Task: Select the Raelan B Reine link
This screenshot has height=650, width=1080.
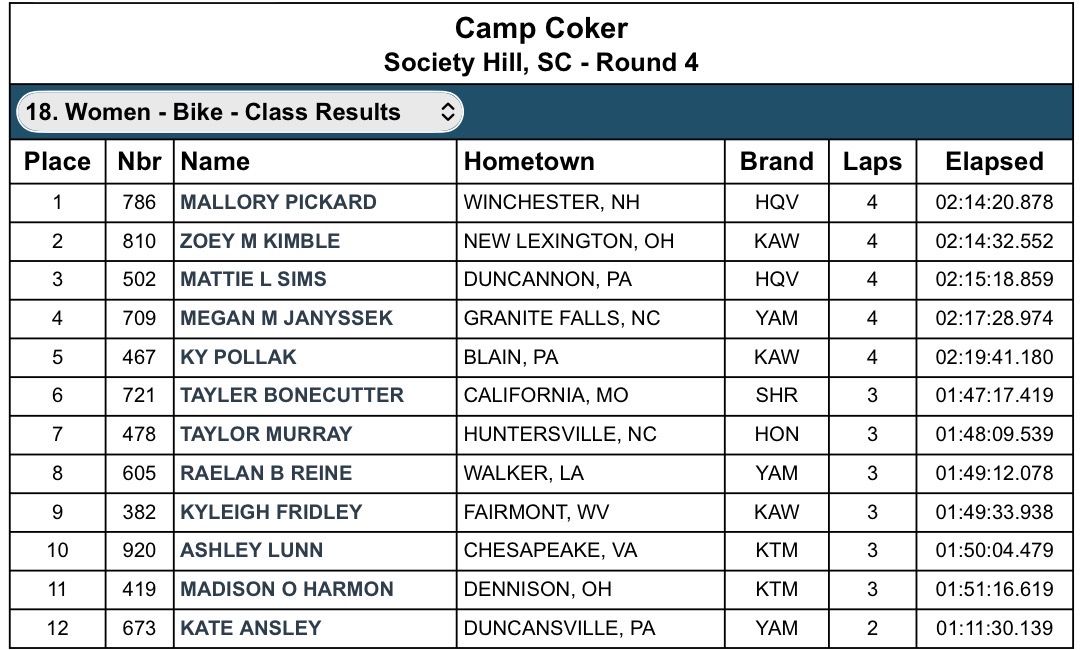Action: coord(266,473)
